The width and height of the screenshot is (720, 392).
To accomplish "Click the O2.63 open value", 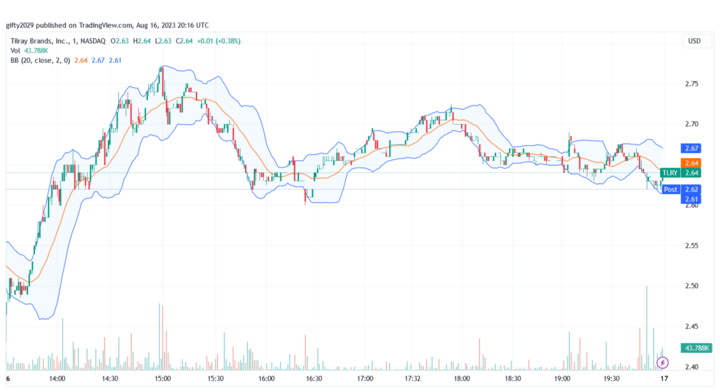I will (x=119, y=41).
